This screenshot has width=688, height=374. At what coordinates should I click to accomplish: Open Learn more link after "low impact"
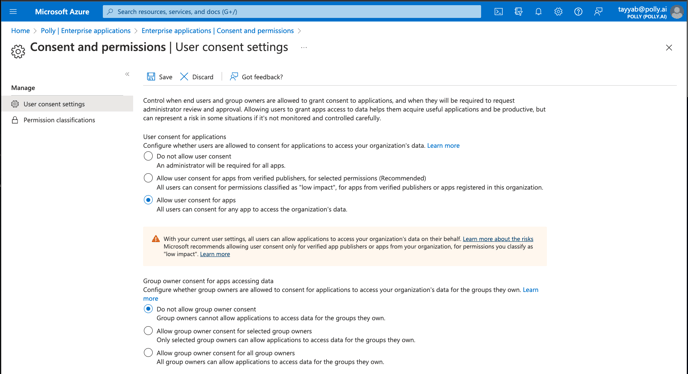pyautogui.click(x=215, y=254)
